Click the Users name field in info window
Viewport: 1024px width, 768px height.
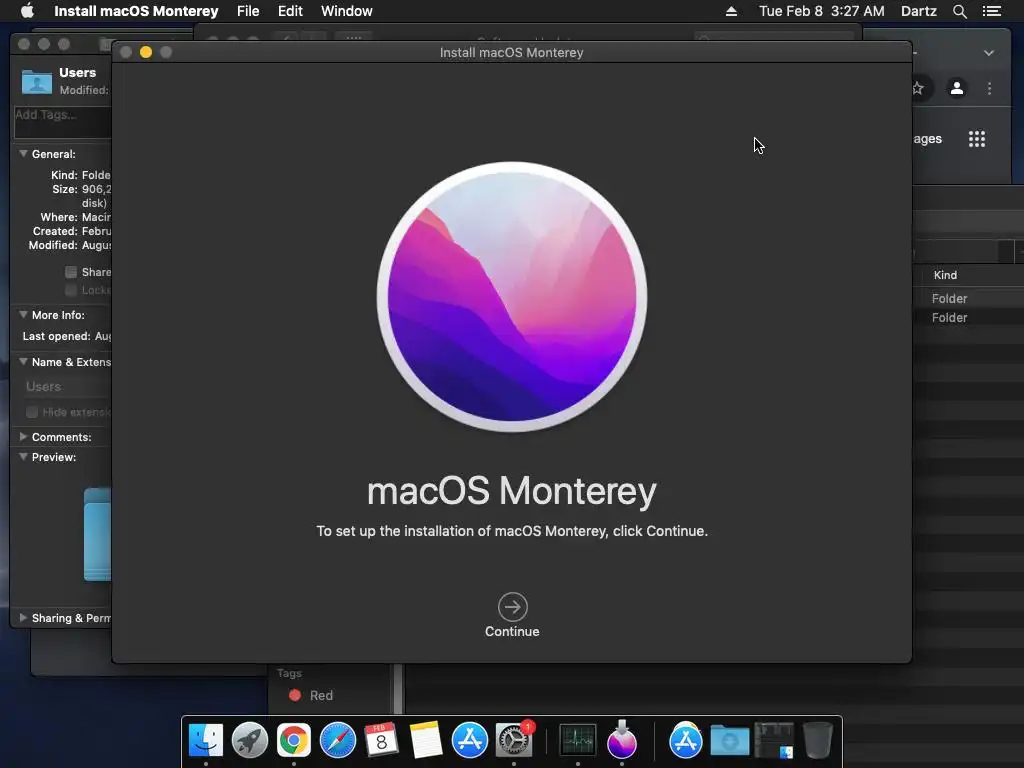click(65, 387)
